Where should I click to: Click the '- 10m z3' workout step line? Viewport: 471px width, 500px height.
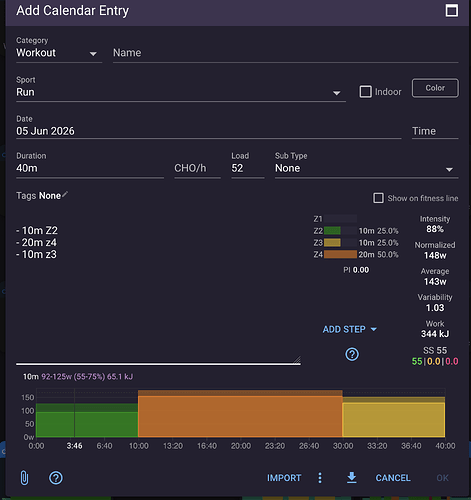coord(36,254)
